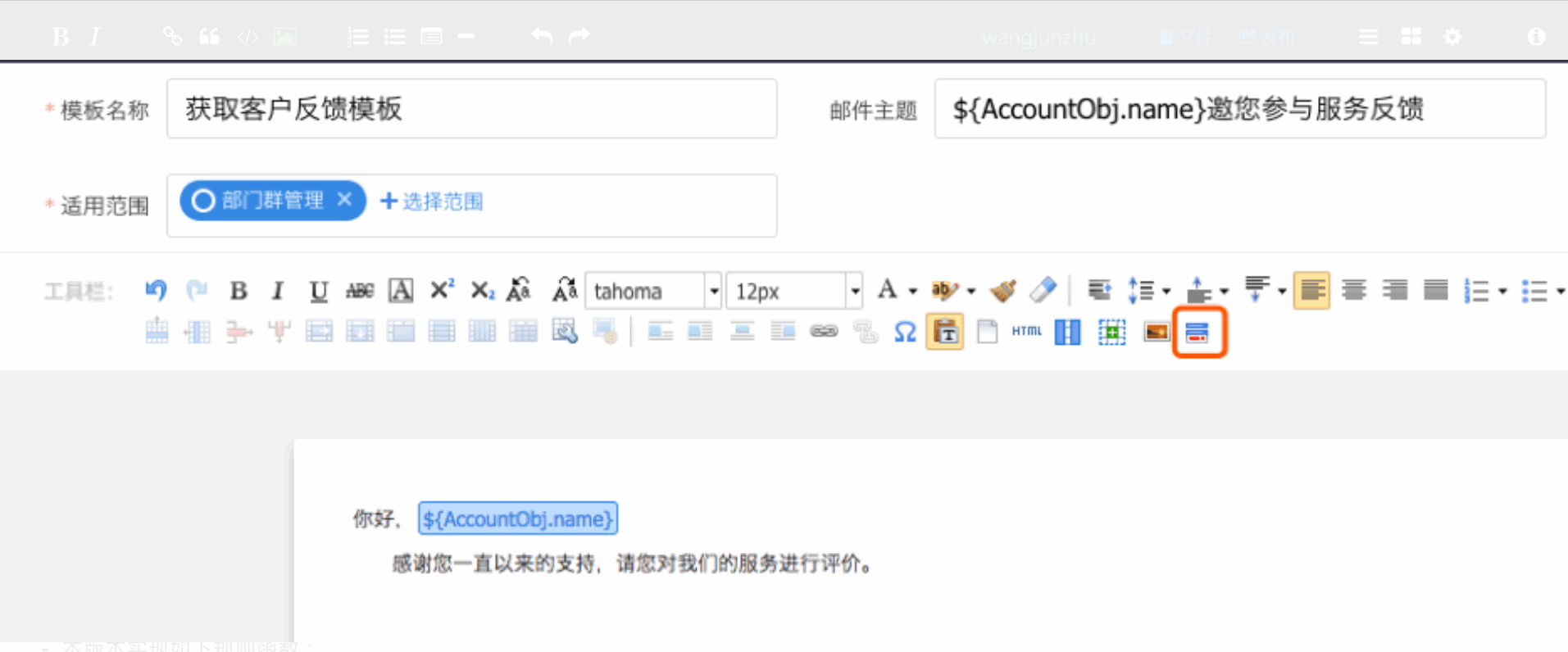Click the blue undo arrow in 工具栏
The width and height of the screenshot is (1568, 652).
[x=156, y=290]
